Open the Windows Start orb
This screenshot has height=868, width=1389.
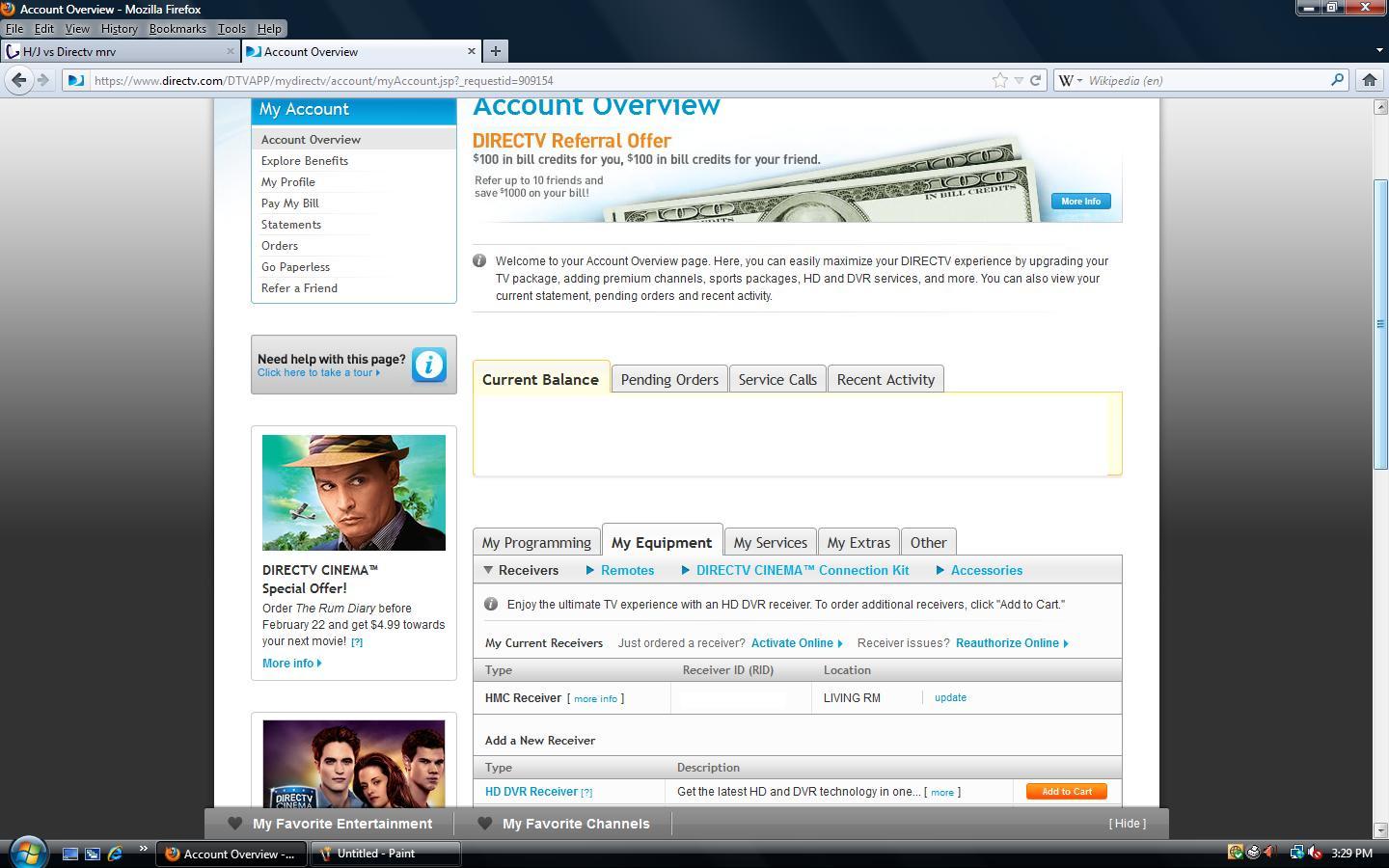27,853
